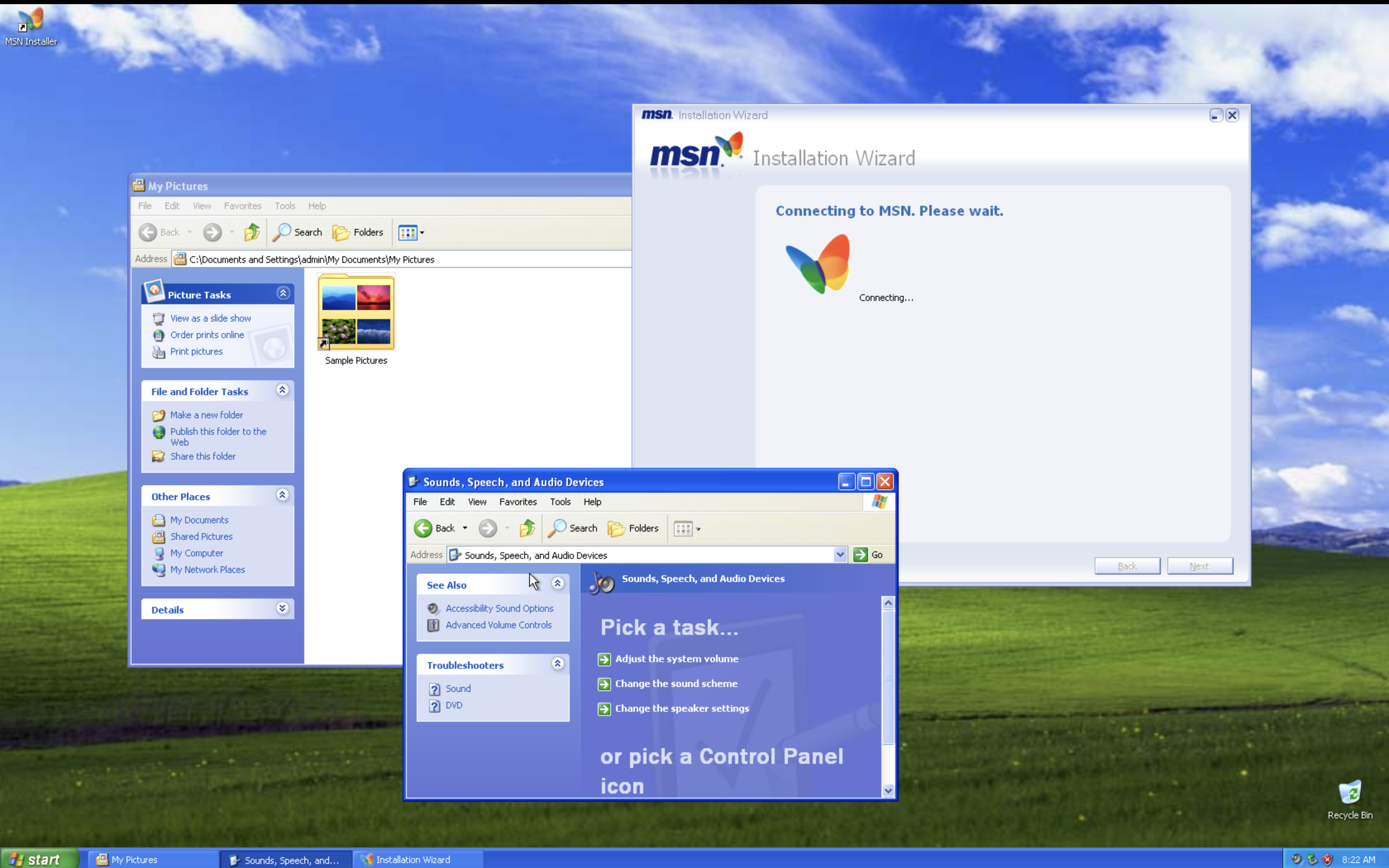Click the green Back arrow in Sounds window

click(x=423, y=528)
